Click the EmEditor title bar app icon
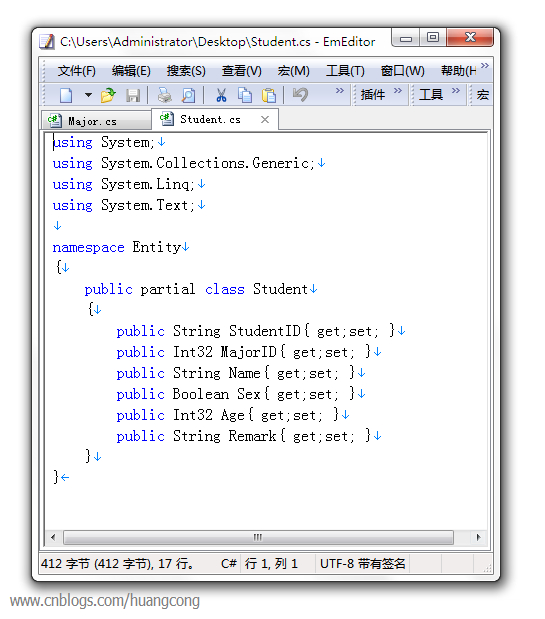Screen dimensions: 545x619 click(x=47, y=41)
